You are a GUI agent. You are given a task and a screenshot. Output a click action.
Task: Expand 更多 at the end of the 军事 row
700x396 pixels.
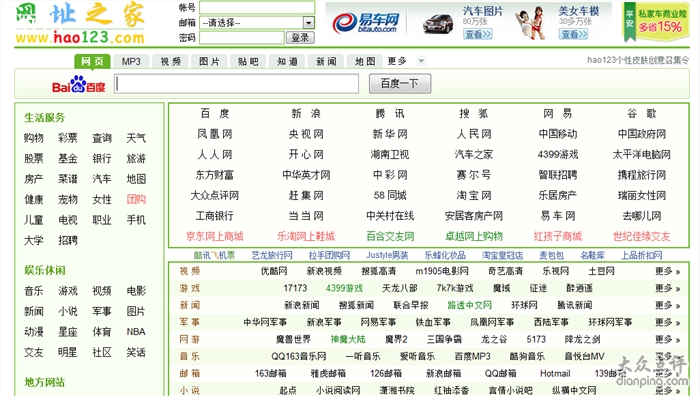[667, 322]
